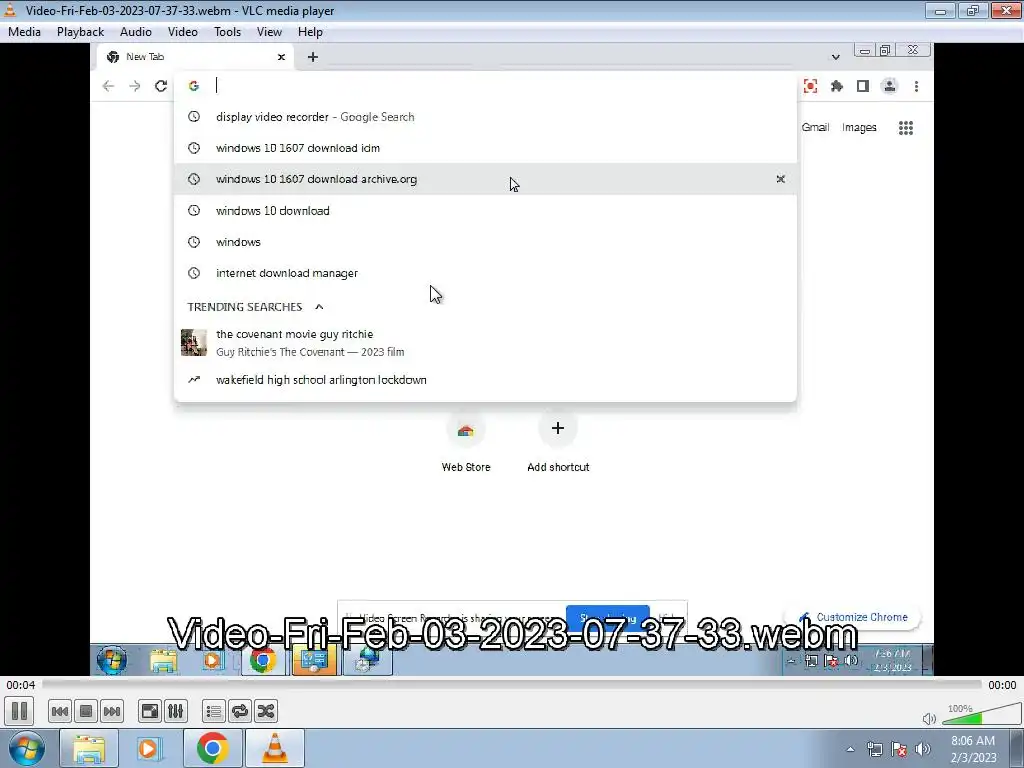1024x768 pixels.
Task: Open the Gmail link
Action: [815, 127]
